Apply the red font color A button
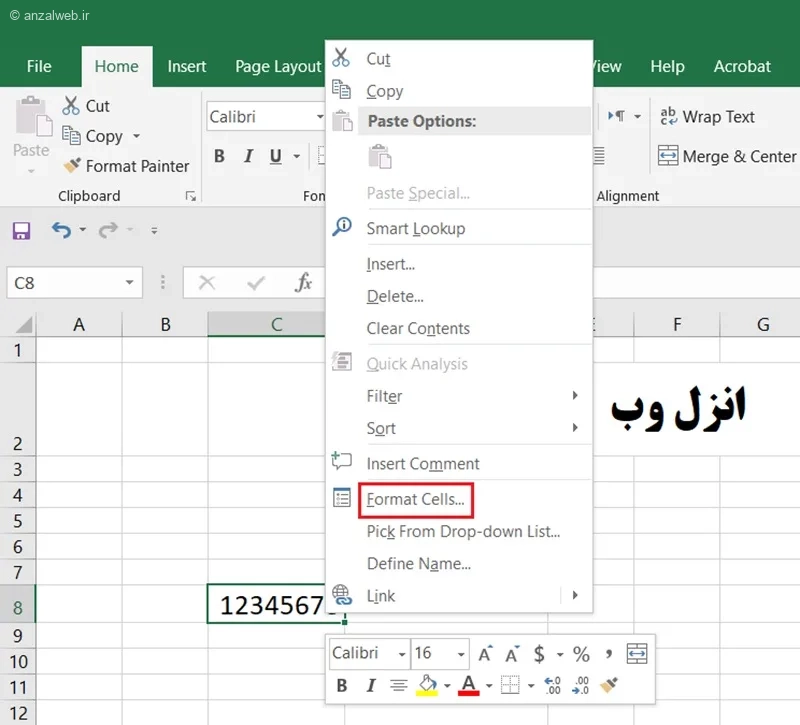Screen dimensions: 800x725 point(469,685)
